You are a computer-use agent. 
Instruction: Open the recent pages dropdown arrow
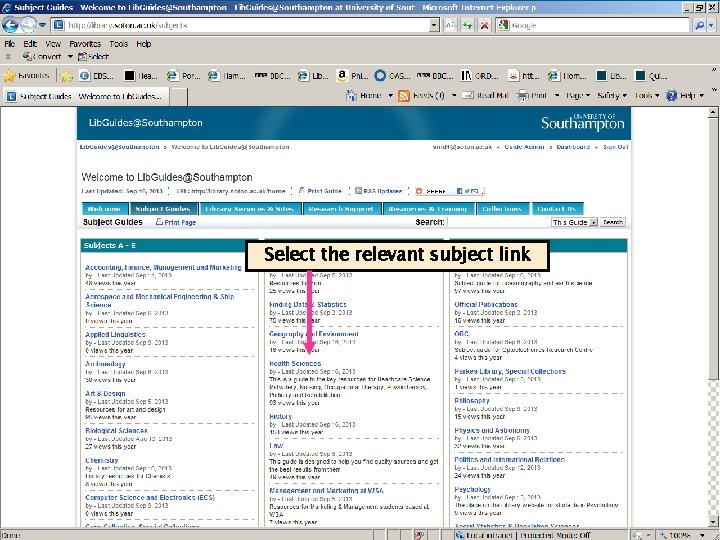pos(42,25)
